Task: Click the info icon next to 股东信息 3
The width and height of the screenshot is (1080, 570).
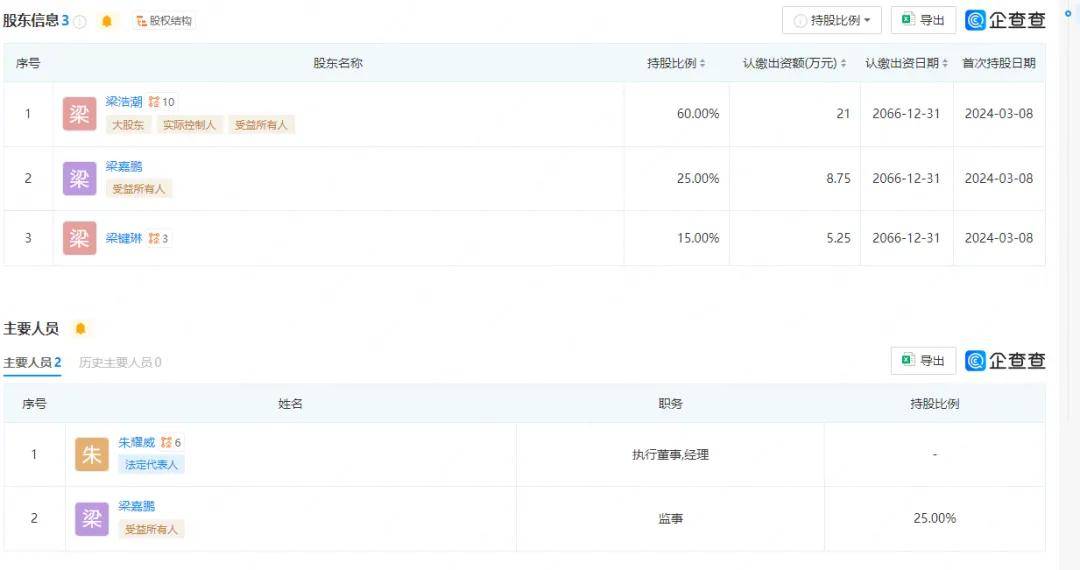Action: 80,21
